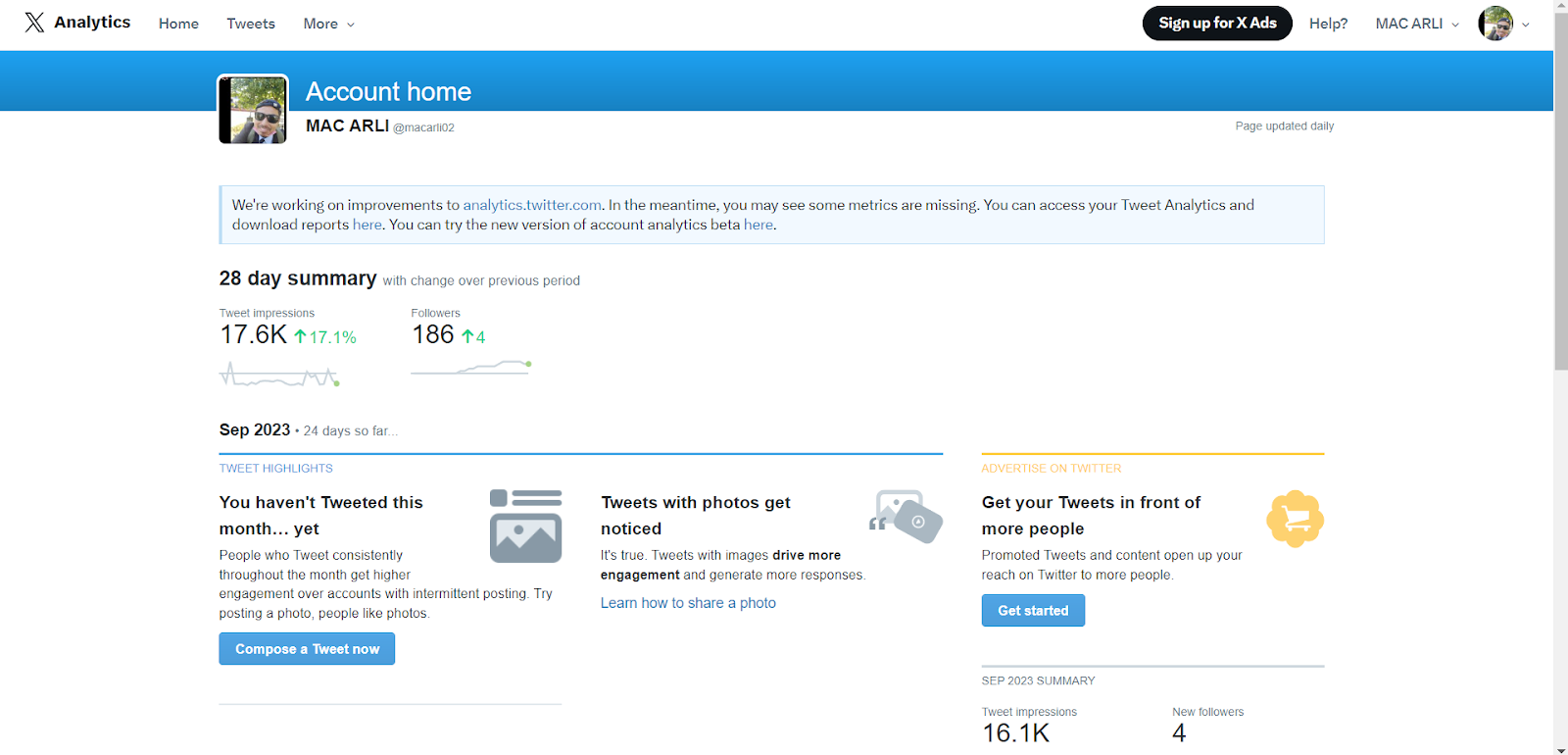Viewport: 1568px width, 755px height.
Task: Click the photo post illustration icon
Action: (x=525, y=526)
